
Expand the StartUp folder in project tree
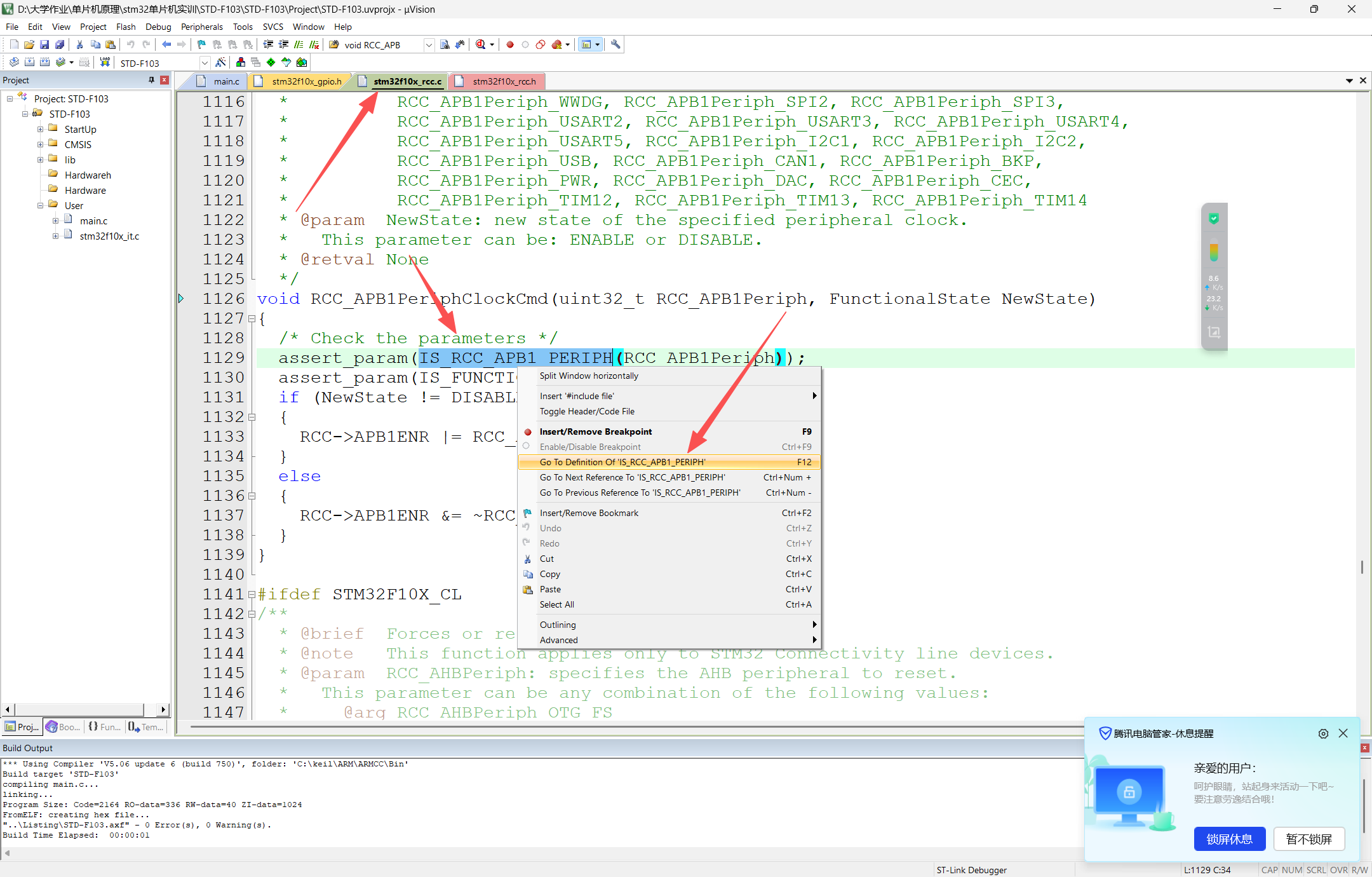[41, 130]
